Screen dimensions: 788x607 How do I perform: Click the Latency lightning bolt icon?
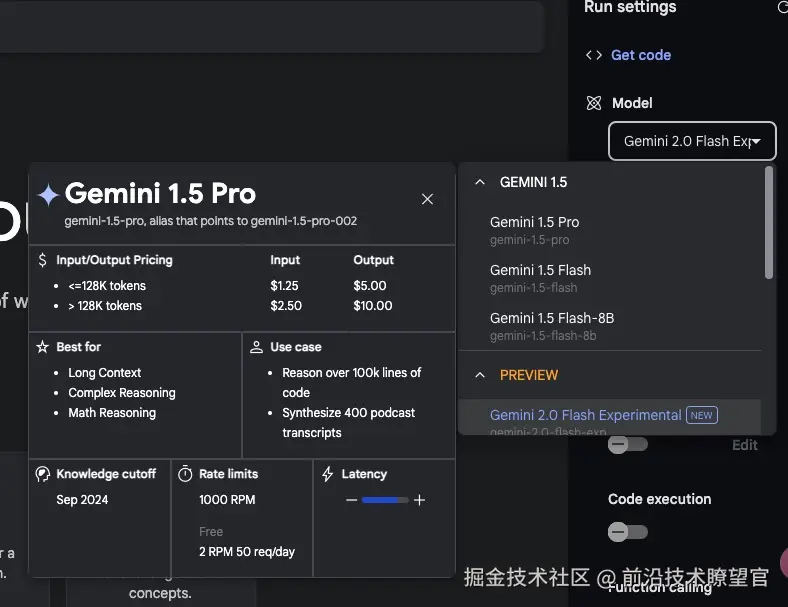click(x=327, y=474)
